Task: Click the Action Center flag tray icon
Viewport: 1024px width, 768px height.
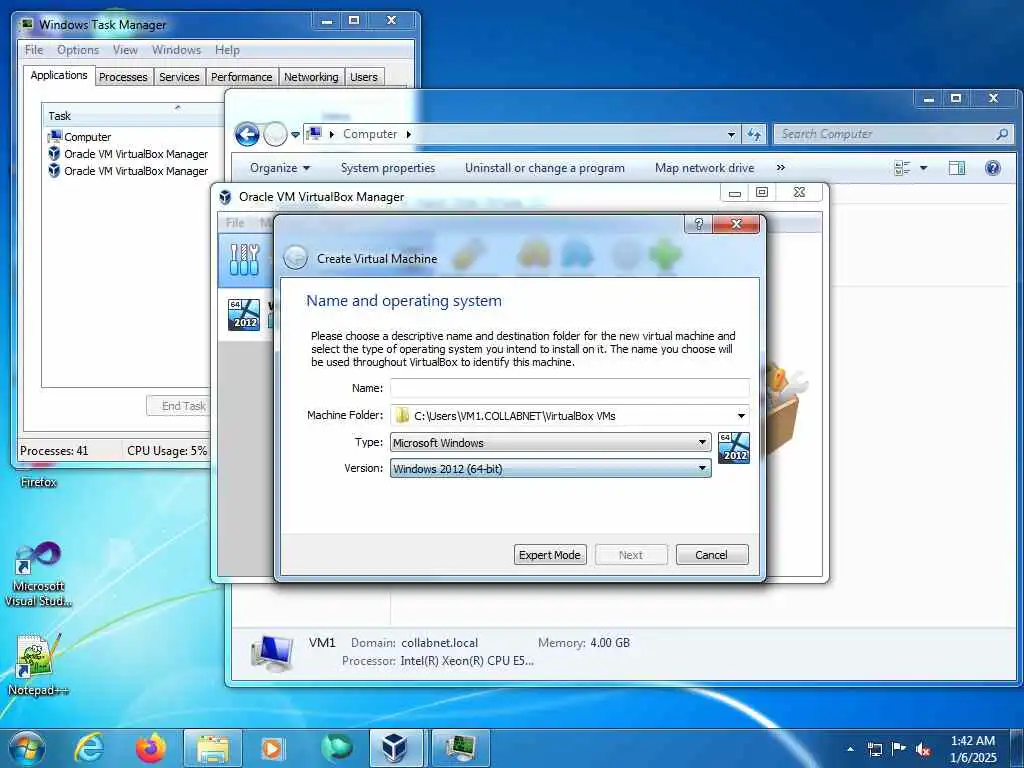Action: pyautogui.click(x=899, y=749)
